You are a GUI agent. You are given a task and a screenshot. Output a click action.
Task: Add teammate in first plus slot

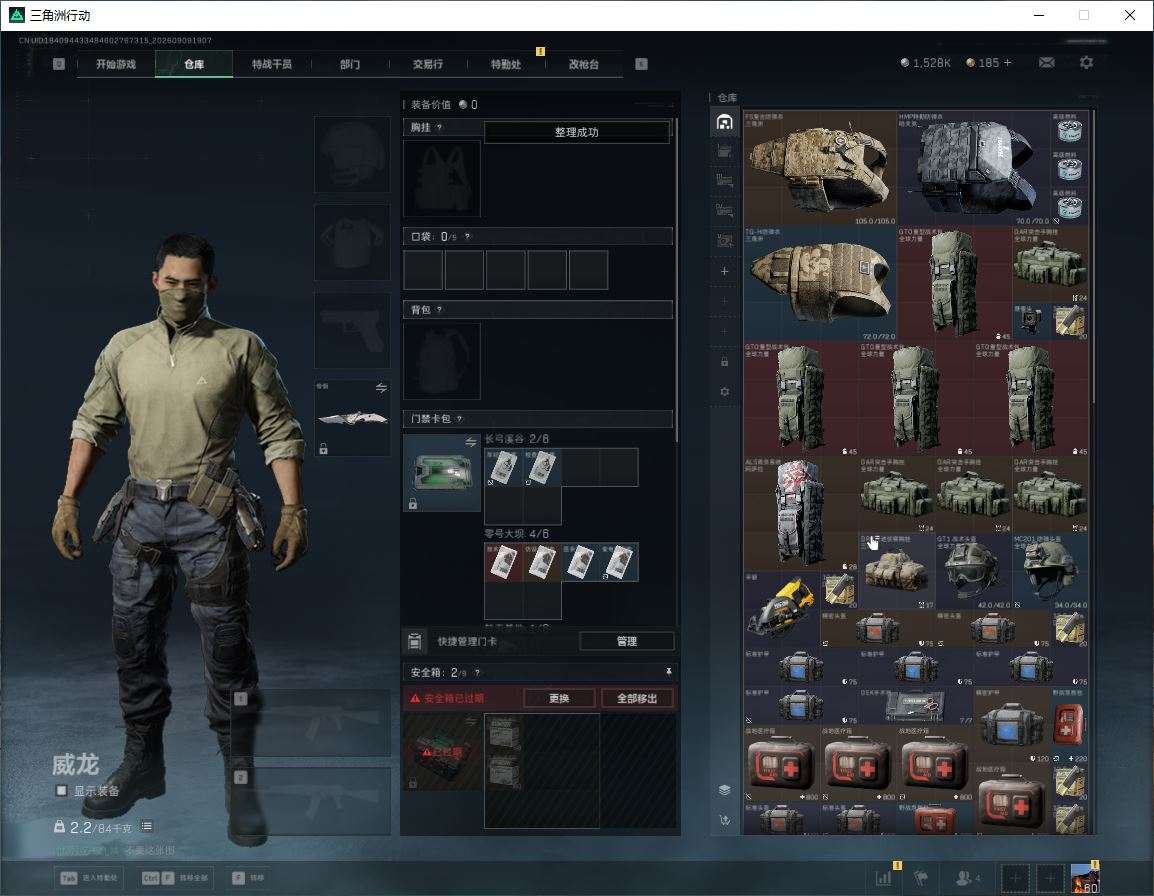click(1014, 878)
